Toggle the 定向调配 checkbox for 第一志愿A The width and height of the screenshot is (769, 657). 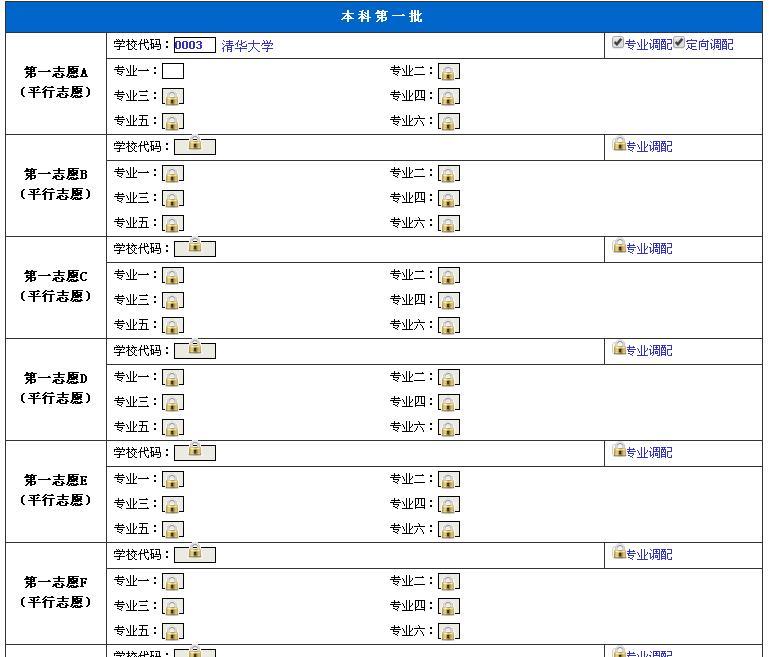click(x=679, y=43)
